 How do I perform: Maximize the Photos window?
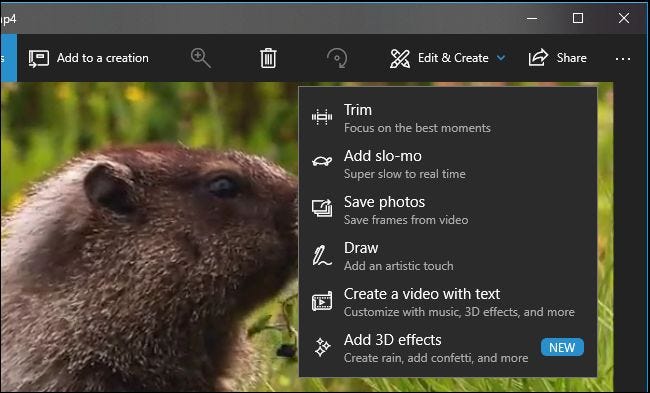tap(578, 18)
